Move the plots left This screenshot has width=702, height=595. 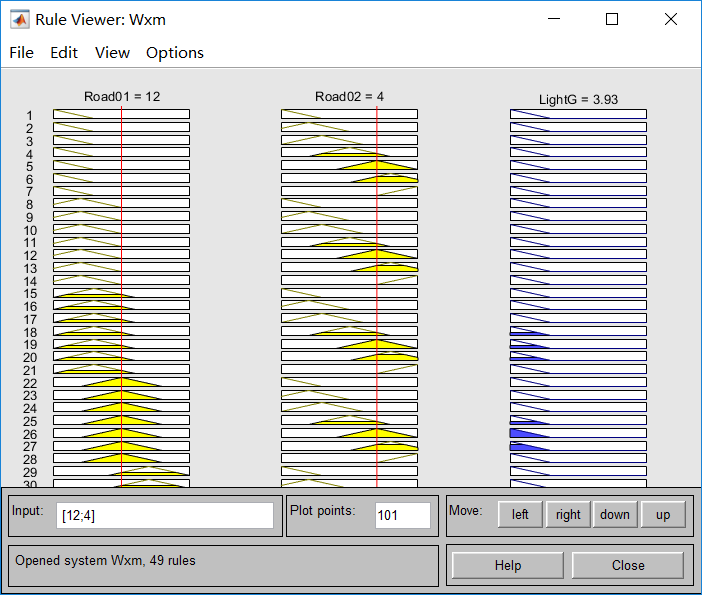click(x=520, y=514)
